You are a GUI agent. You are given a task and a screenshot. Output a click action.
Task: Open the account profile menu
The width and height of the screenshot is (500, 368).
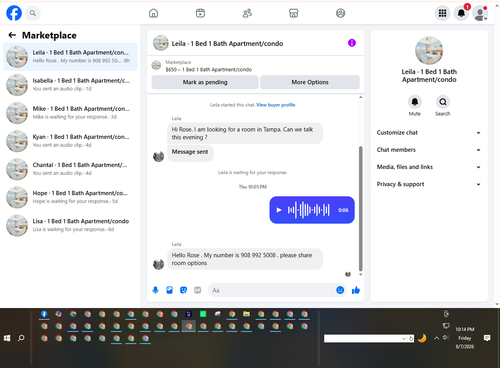pyautogui.click(x=480, y=13)
